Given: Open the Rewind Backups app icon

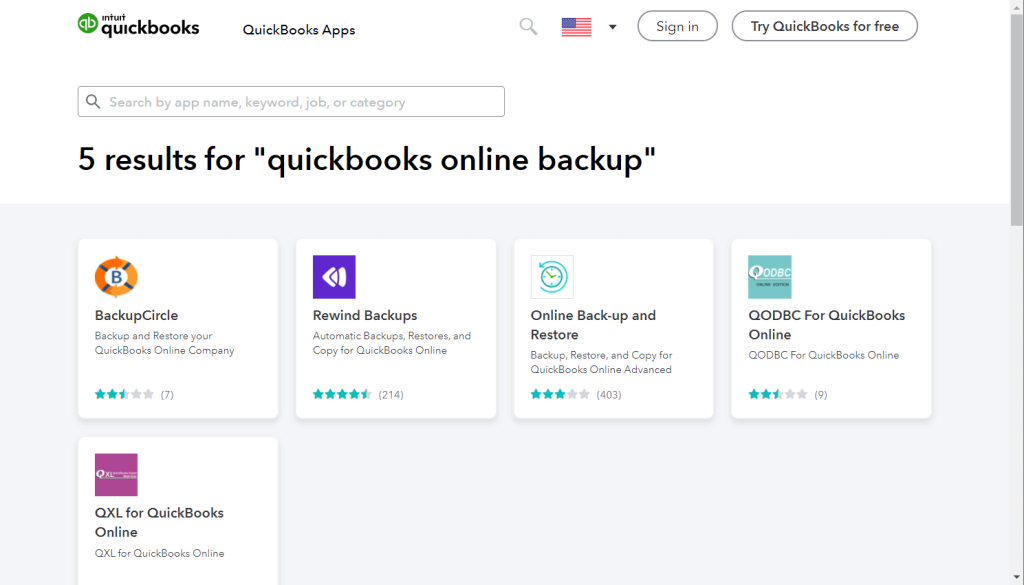Looking at the screenshot, I should [x=334, y=277].
